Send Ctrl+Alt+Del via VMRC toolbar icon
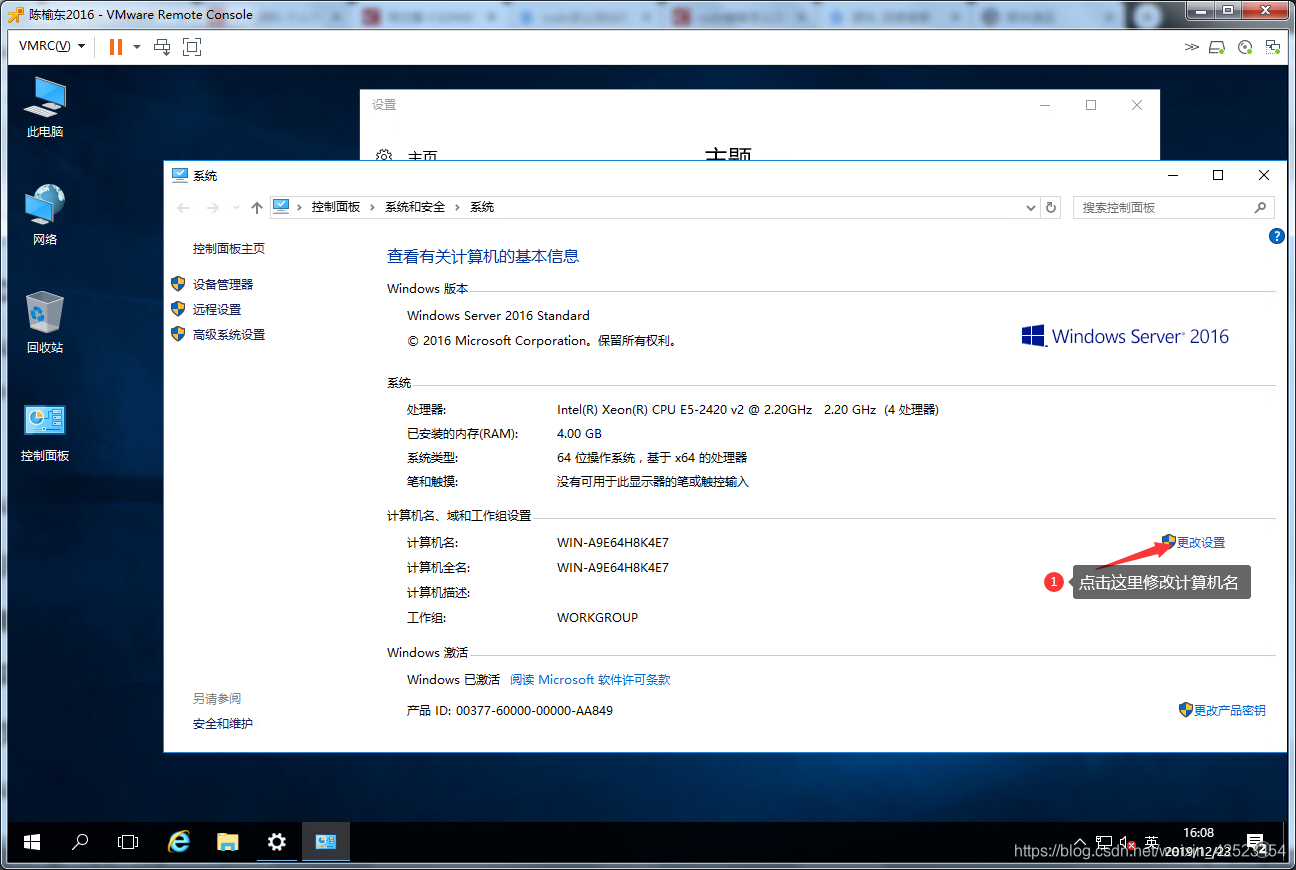Screen dimensions: 1296x870 [162, 47]
